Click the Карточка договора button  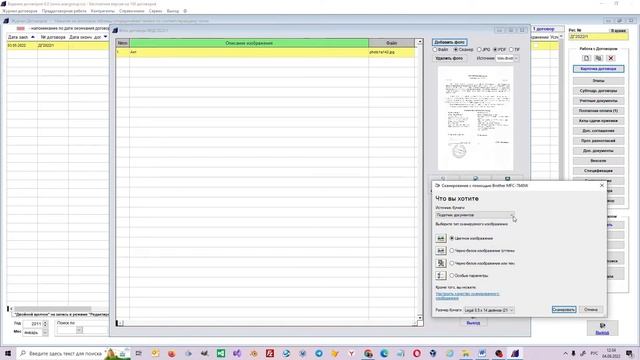598,69
